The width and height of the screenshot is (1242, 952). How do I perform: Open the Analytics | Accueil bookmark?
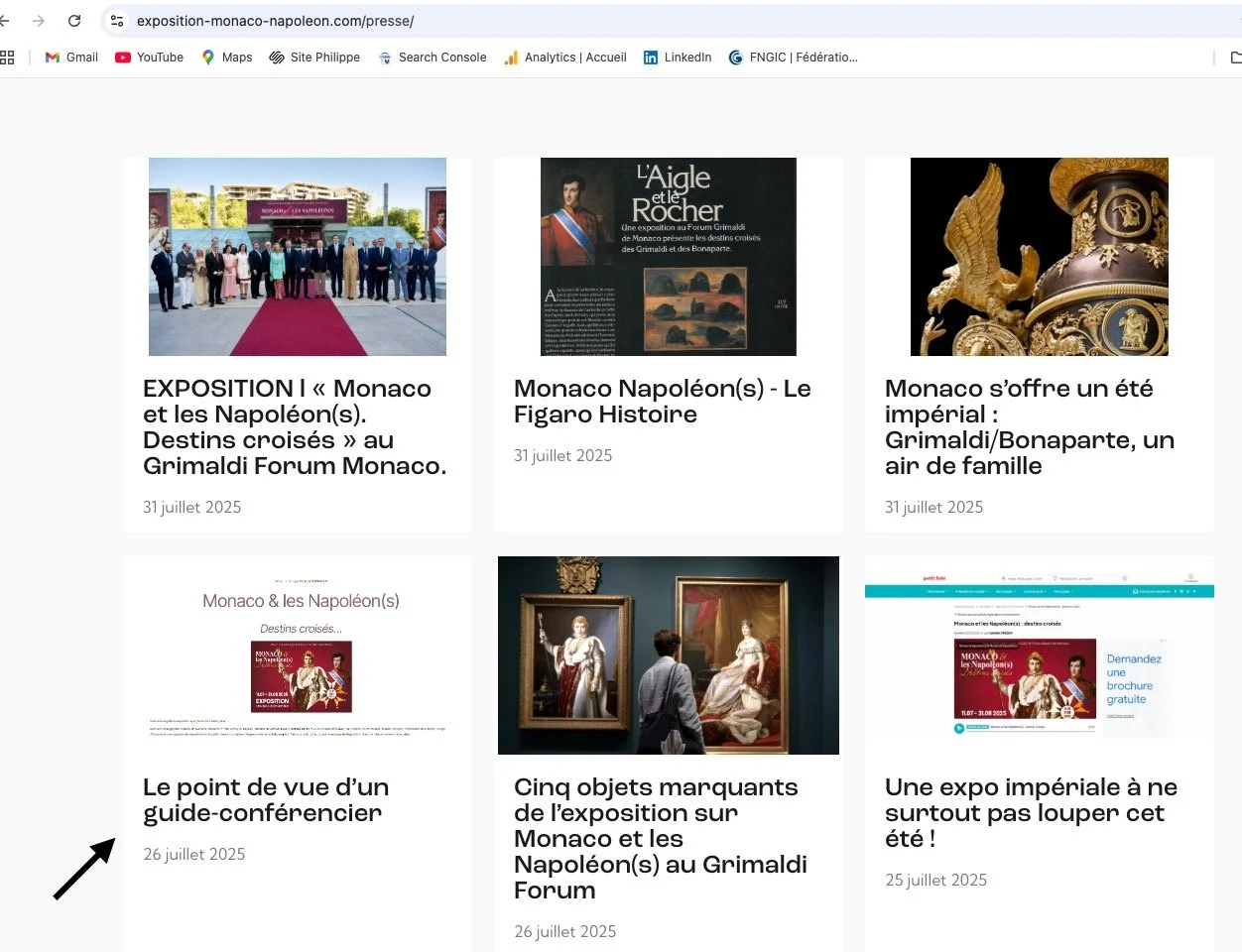click(565, 58)
